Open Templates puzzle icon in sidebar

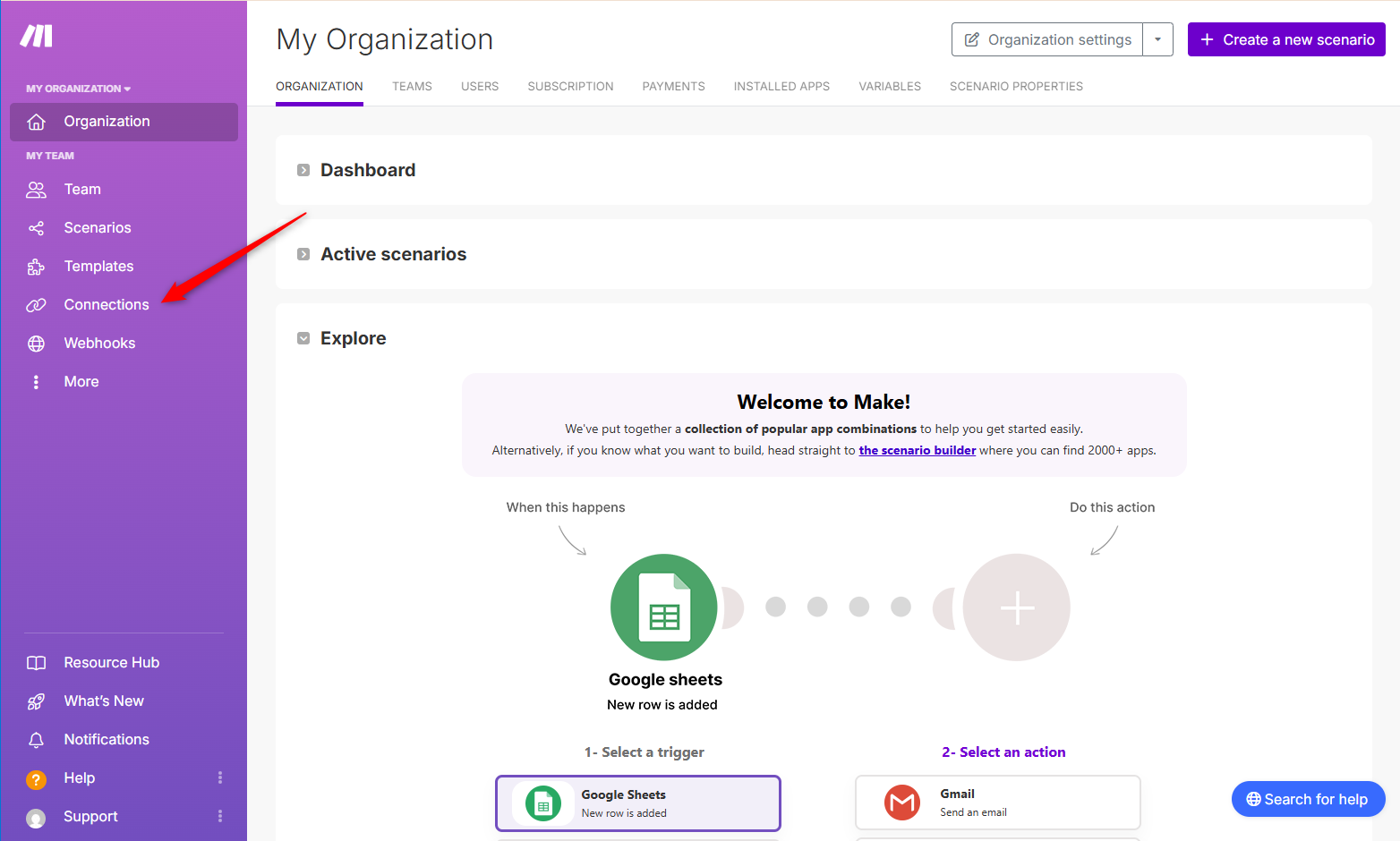[x=36, y=267]
